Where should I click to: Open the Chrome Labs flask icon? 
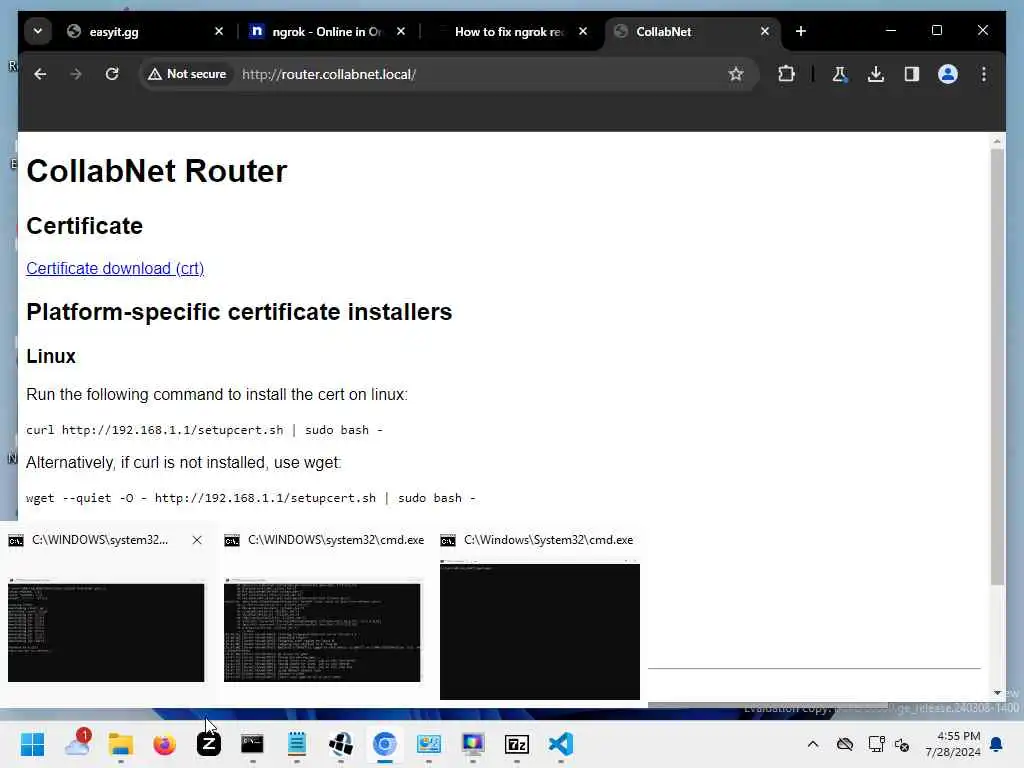(x=840, y=74)
